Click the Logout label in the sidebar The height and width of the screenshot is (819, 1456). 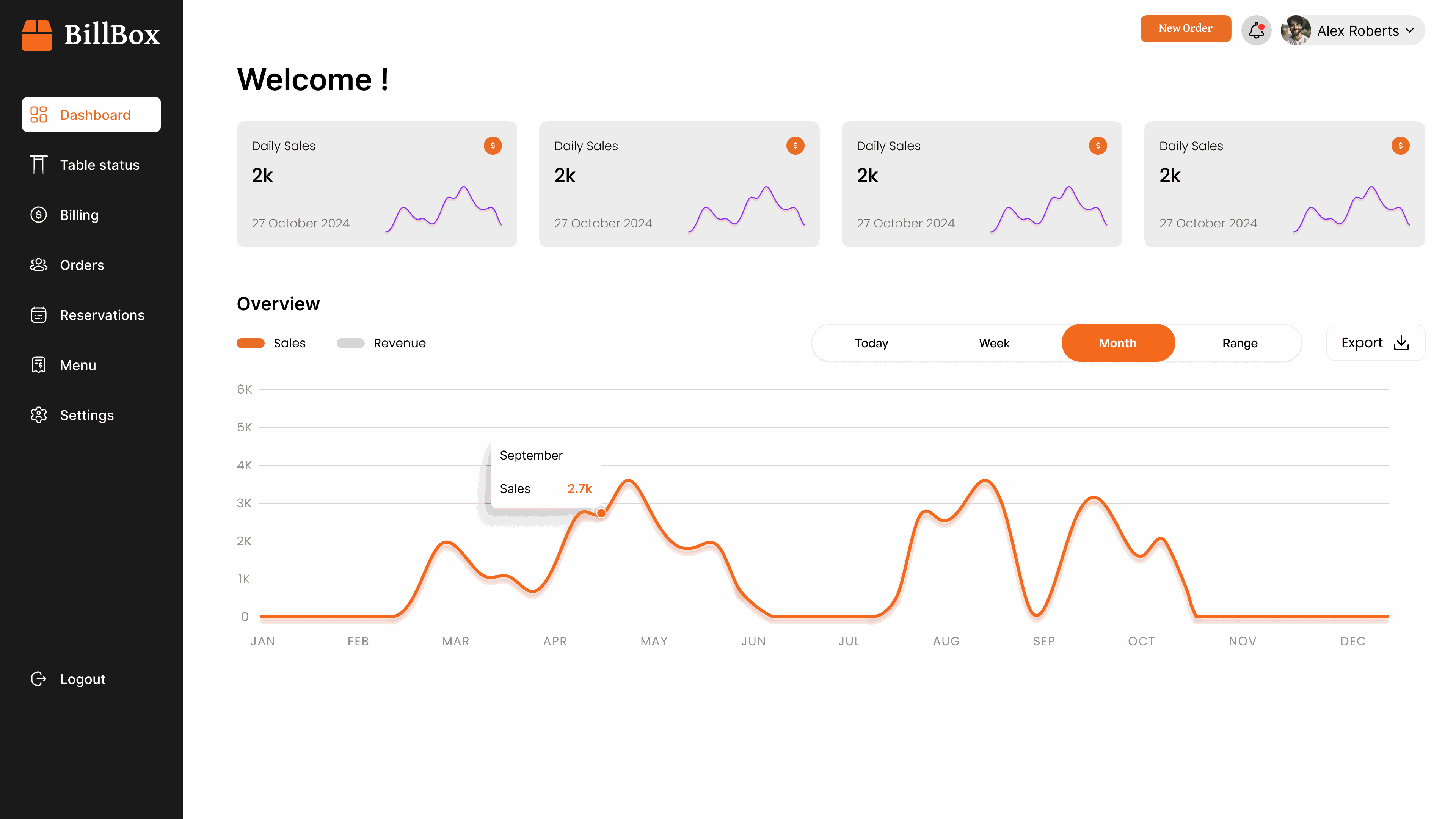coord(83,679)
